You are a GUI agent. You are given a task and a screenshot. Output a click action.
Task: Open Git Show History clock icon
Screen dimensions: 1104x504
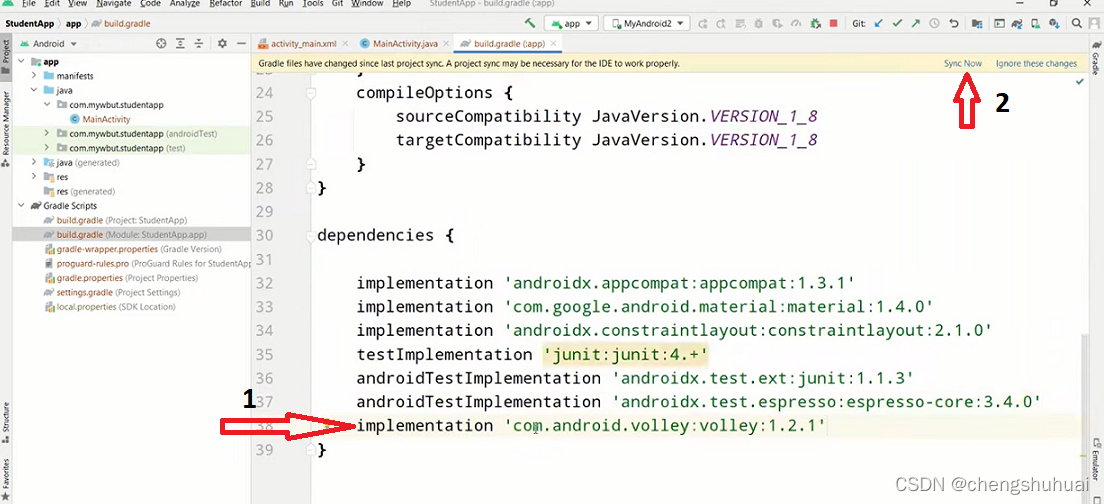click(x=934, y=23)
